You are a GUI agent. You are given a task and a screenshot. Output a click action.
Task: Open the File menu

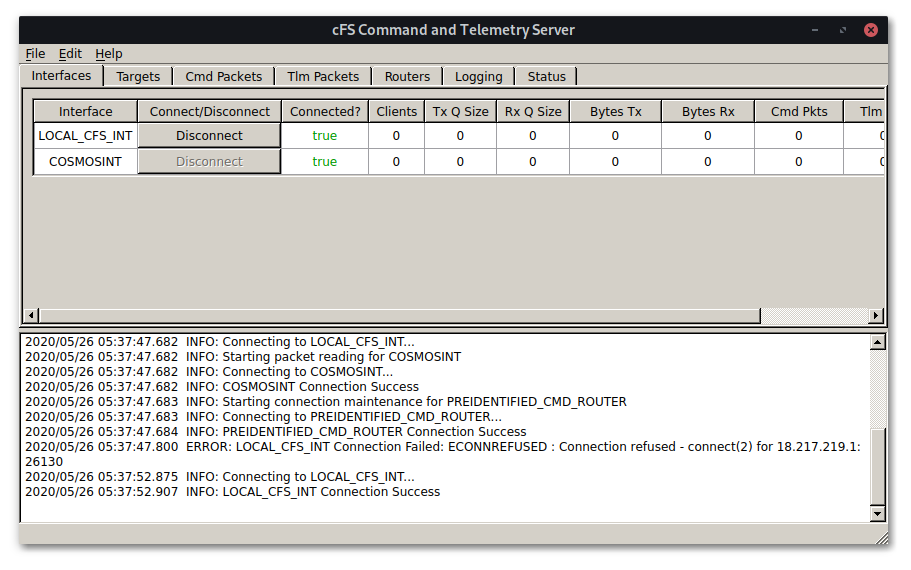pos(35,54)
